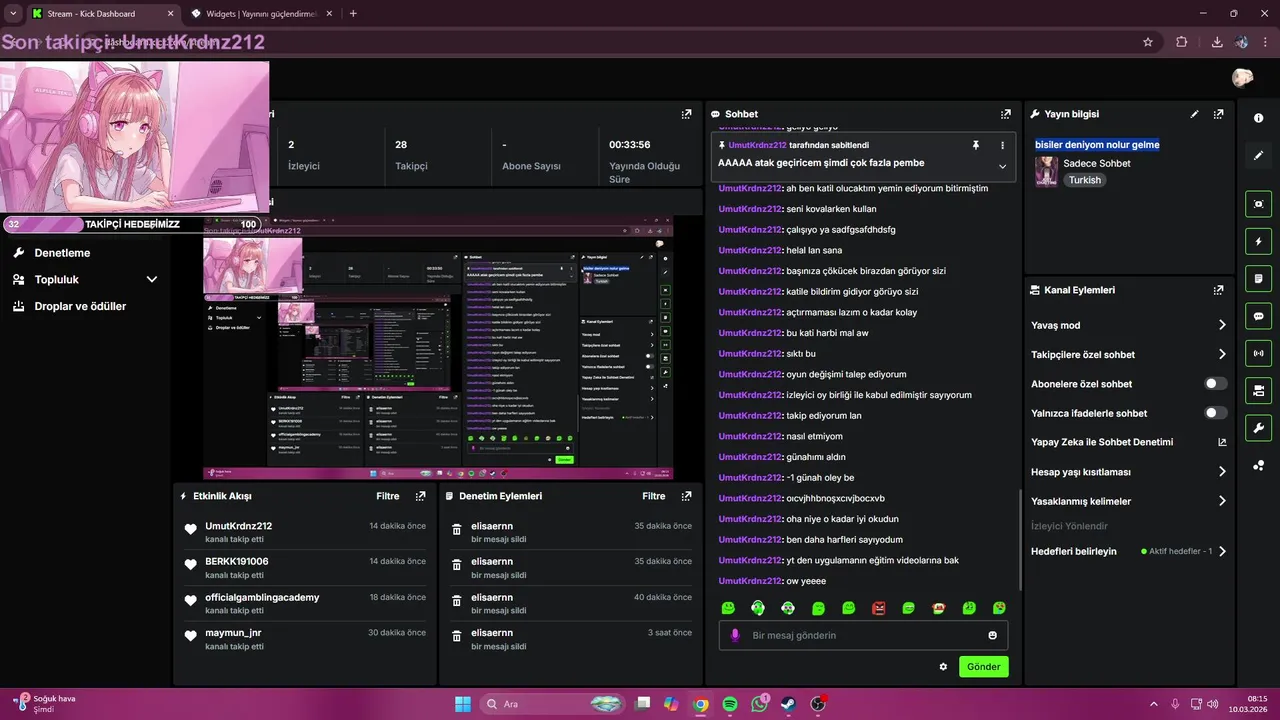Open Steam from the taskbar

tap(788, 704)
